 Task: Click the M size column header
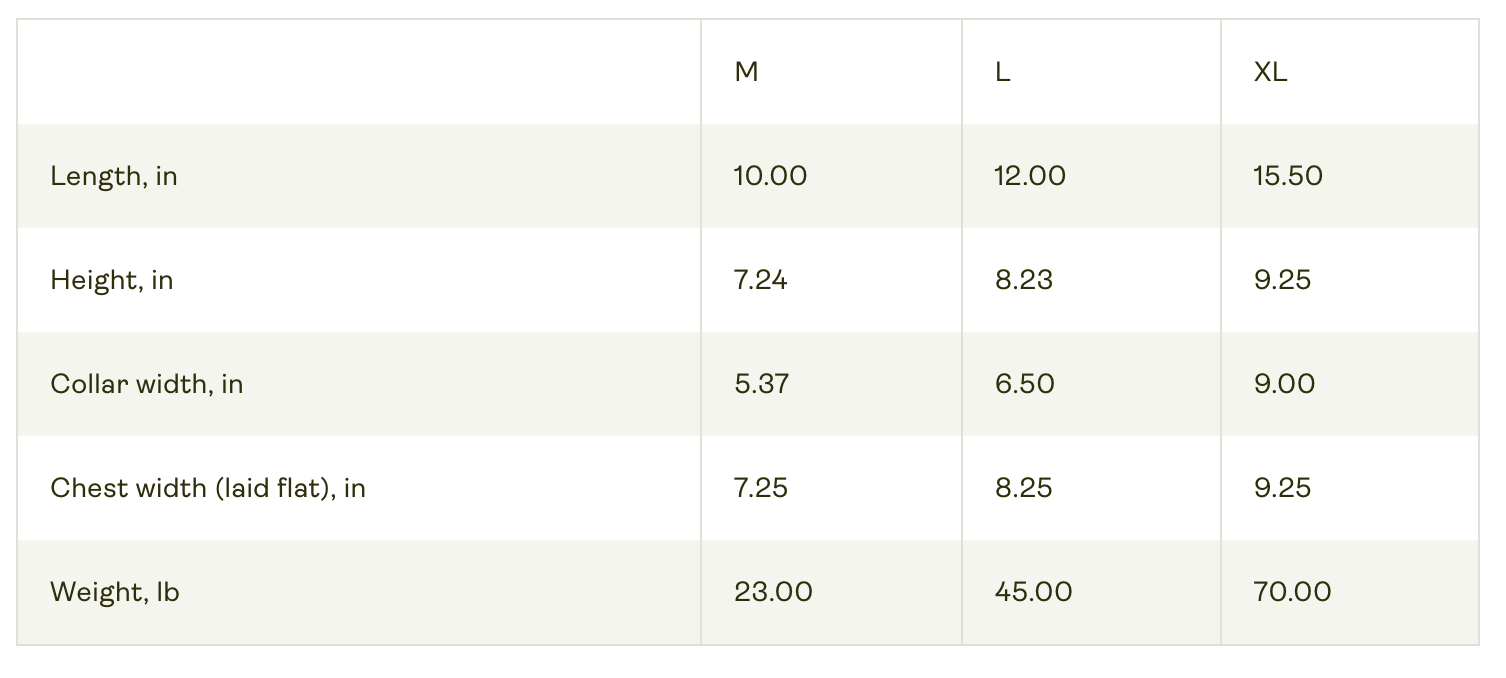[x=746, y=72]
